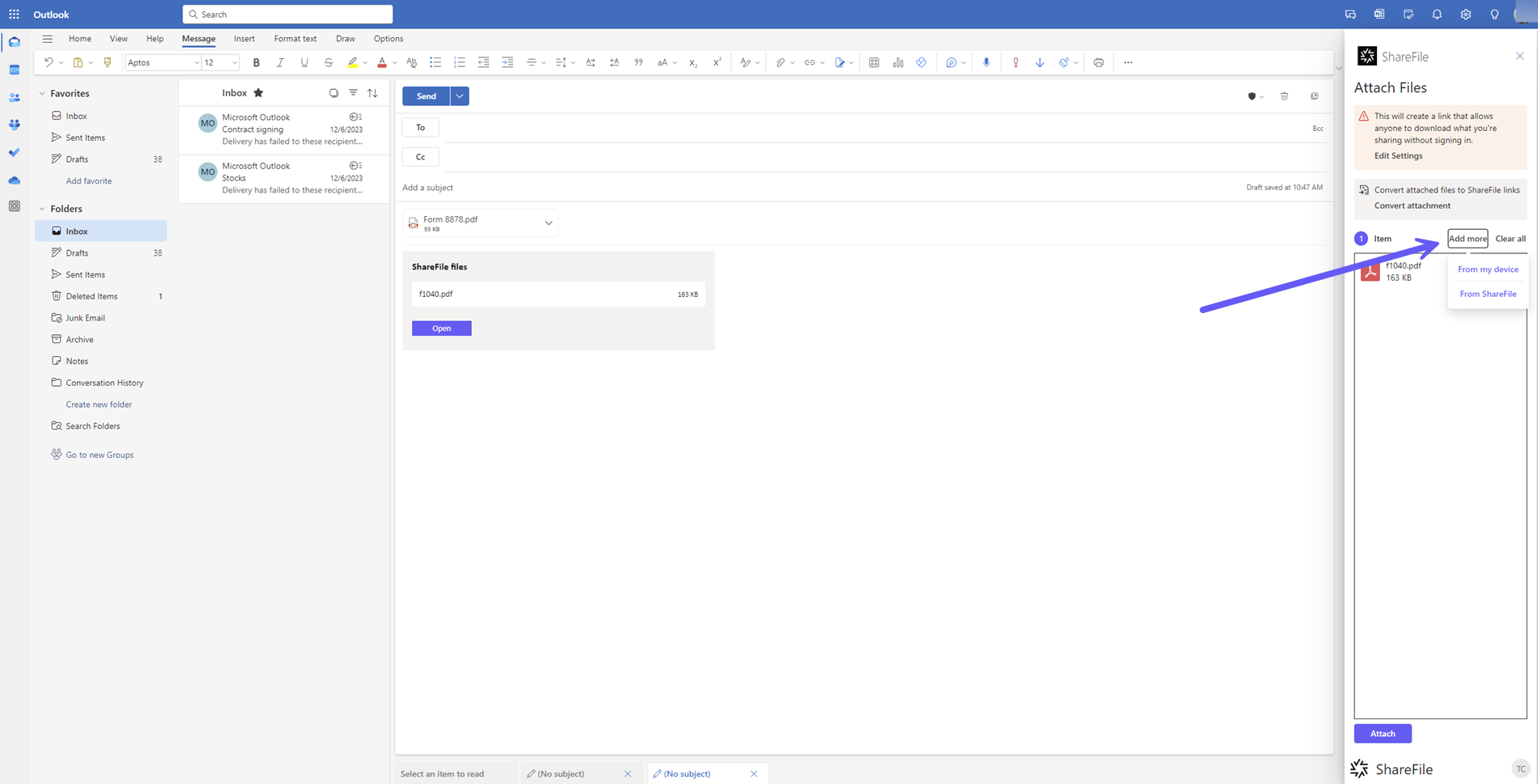Click the Poll chart icon in the ribbon
The image size is (1538, 784).
898,62
